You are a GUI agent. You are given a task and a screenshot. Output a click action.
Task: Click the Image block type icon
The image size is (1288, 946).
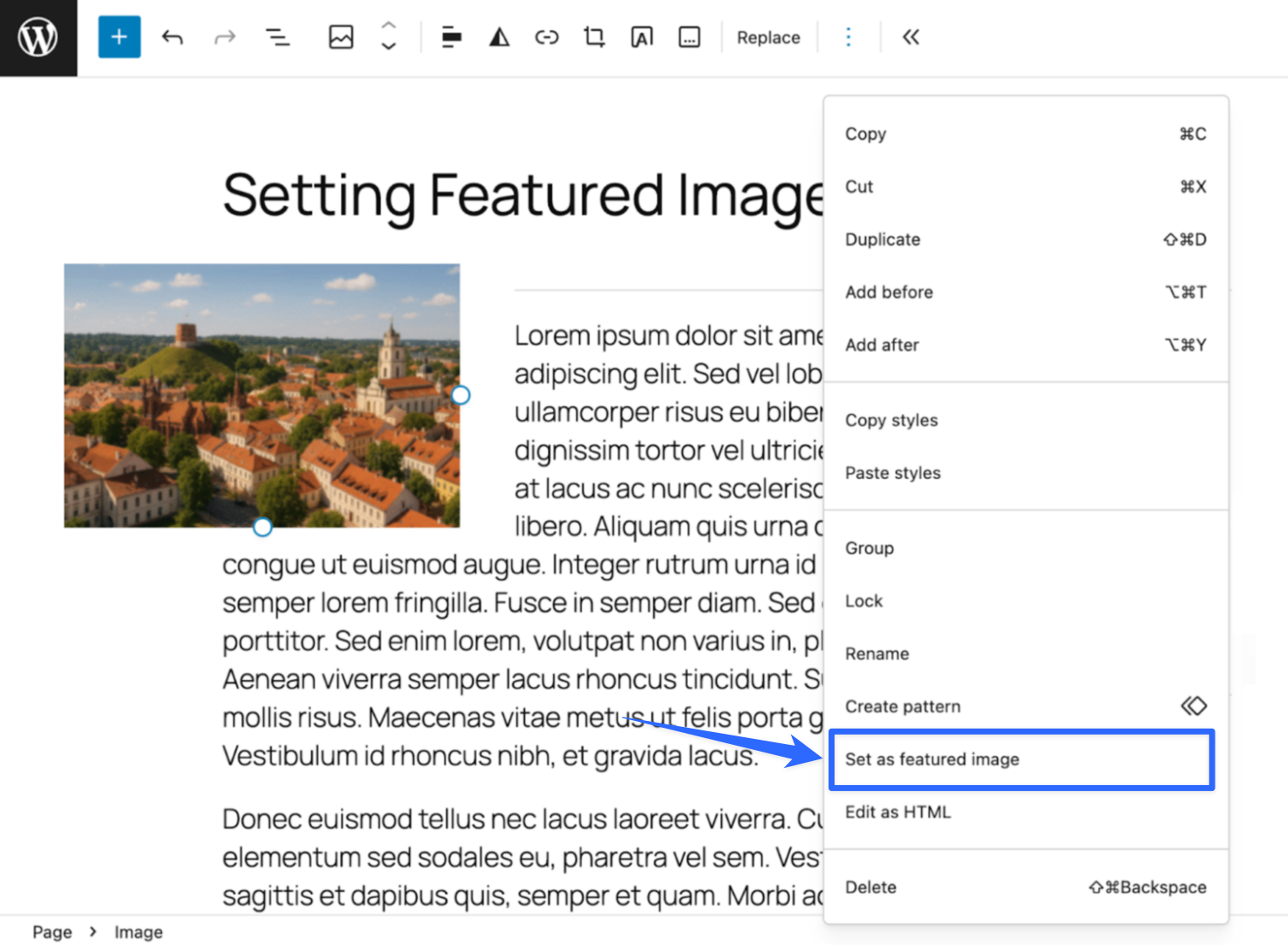pos(341,37)
